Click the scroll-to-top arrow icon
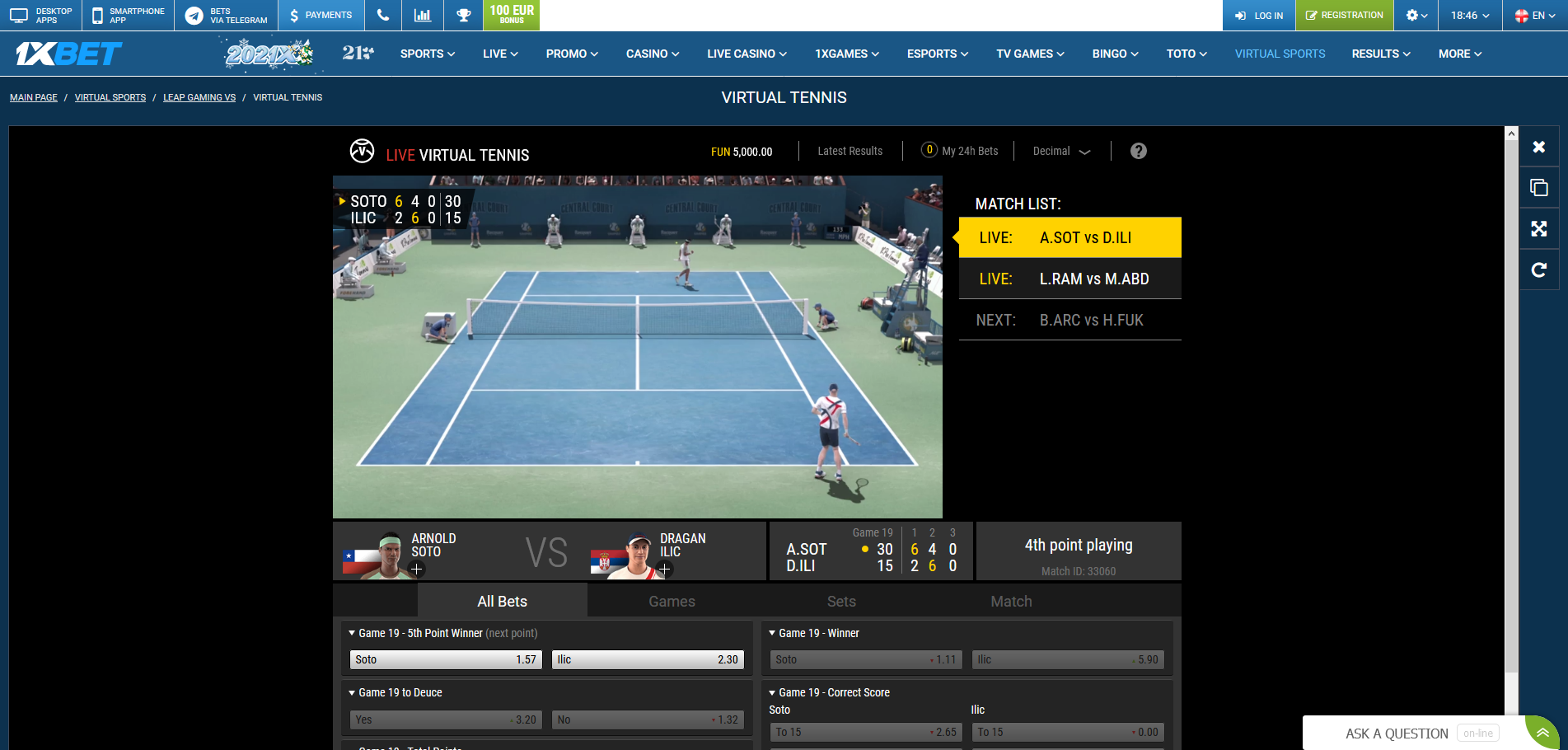 coord(1542,733)
